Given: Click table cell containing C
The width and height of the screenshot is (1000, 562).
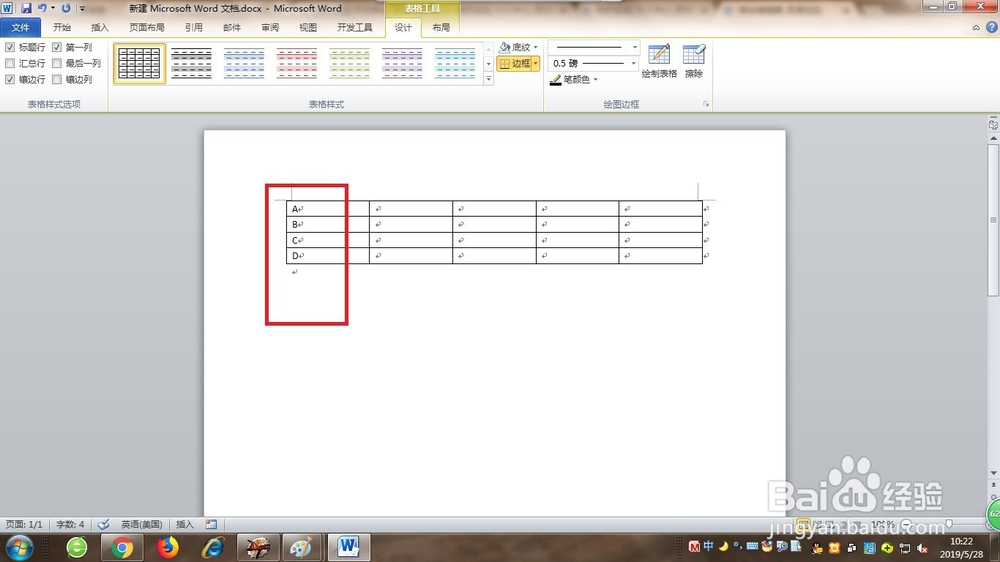Looking at the screenshot, I should [x=328, y=240].
